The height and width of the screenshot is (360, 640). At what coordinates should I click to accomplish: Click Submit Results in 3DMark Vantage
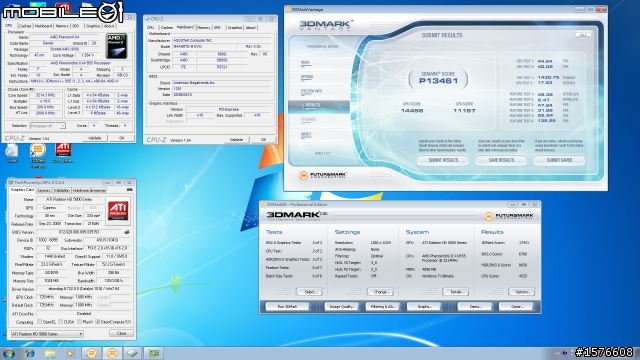443,160
